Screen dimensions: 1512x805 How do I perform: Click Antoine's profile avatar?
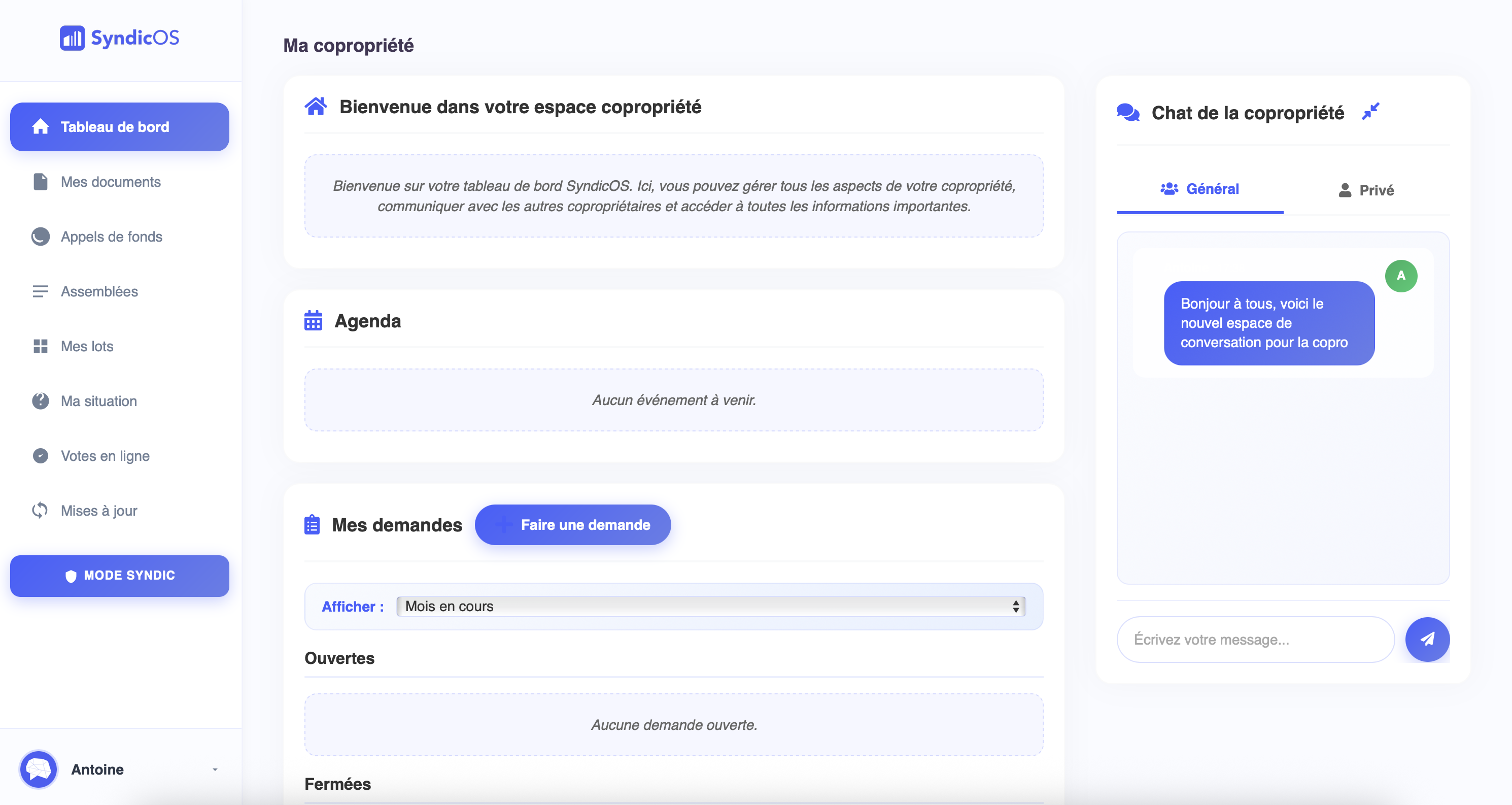coord(39,769)
